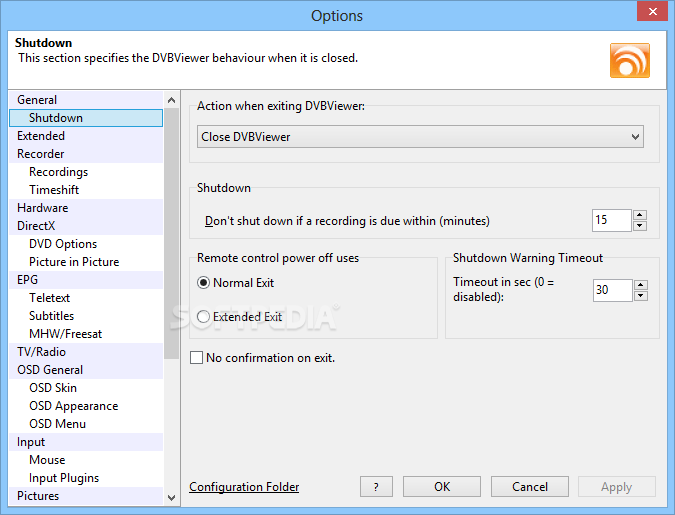Click the tree scrollbar down arrow
This screenshot has height=515, width=675.
pyautogui.click(x=171, y=498)
